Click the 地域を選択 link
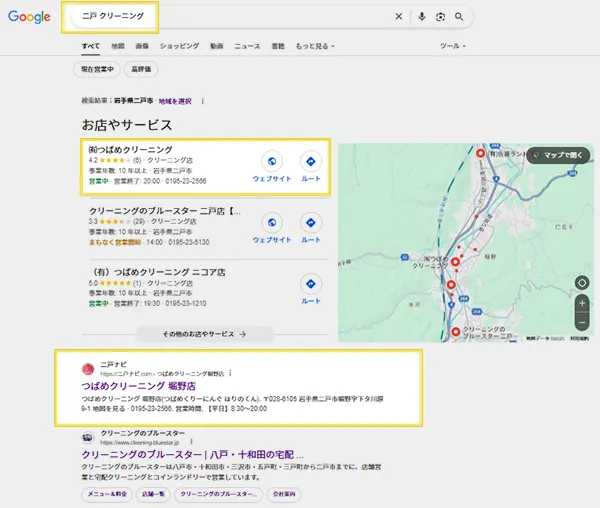Image resolution: width=600 pixels, height=508 pixels. [x=175, y=101]
